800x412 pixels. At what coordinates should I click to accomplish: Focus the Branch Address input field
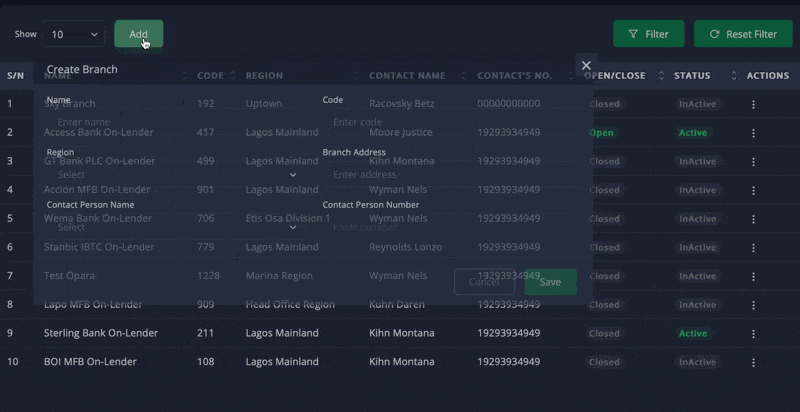pyautogui.click(x=450, y=174)
